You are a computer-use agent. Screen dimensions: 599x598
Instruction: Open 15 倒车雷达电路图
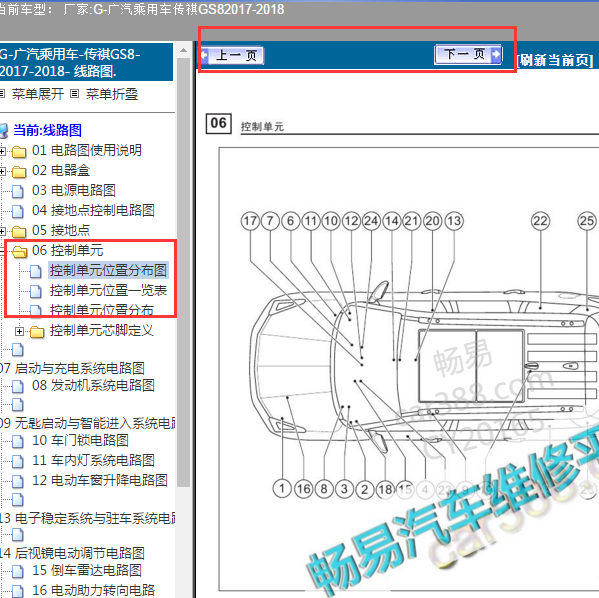(x=87, y=570)
